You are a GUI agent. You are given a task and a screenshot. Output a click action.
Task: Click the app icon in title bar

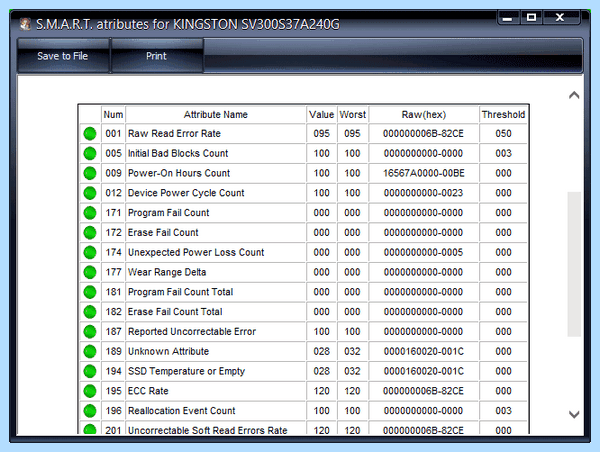tap(25, 24)
